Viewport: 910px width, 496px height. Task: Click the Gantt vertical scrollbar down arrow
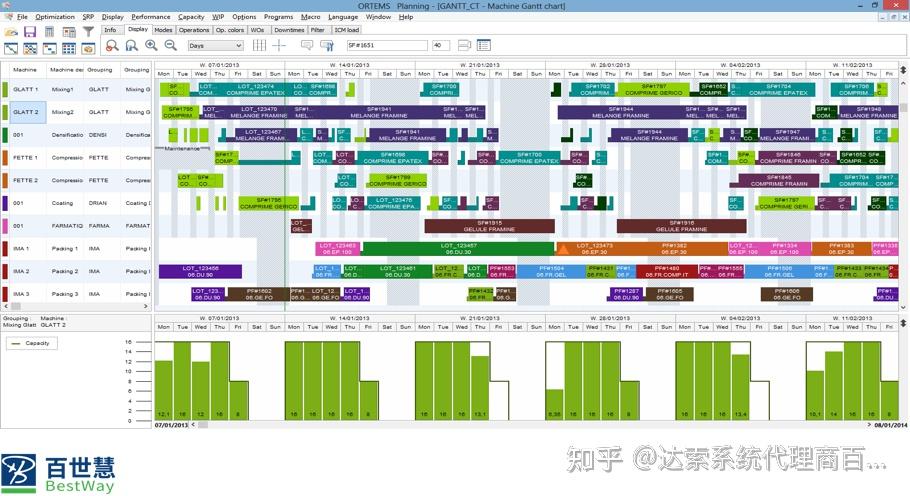coord(904,307)
